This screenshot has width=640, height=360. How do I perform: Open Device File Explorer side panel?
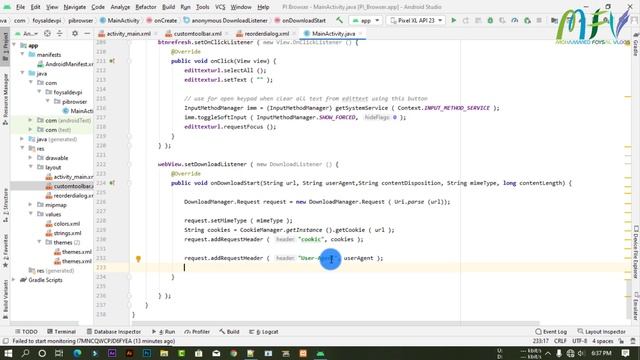636,251
